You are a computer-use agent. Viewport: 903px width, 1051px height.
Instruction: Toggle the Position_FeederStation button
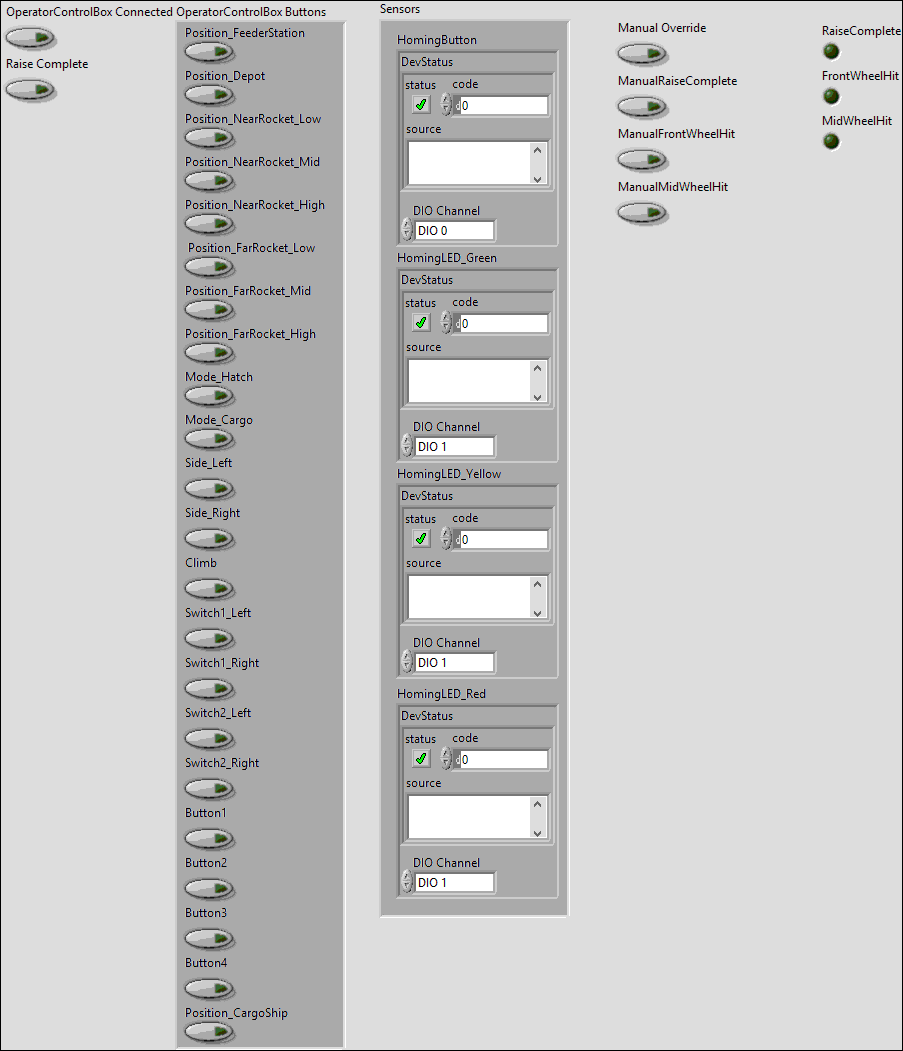click(x=209, y=52)
